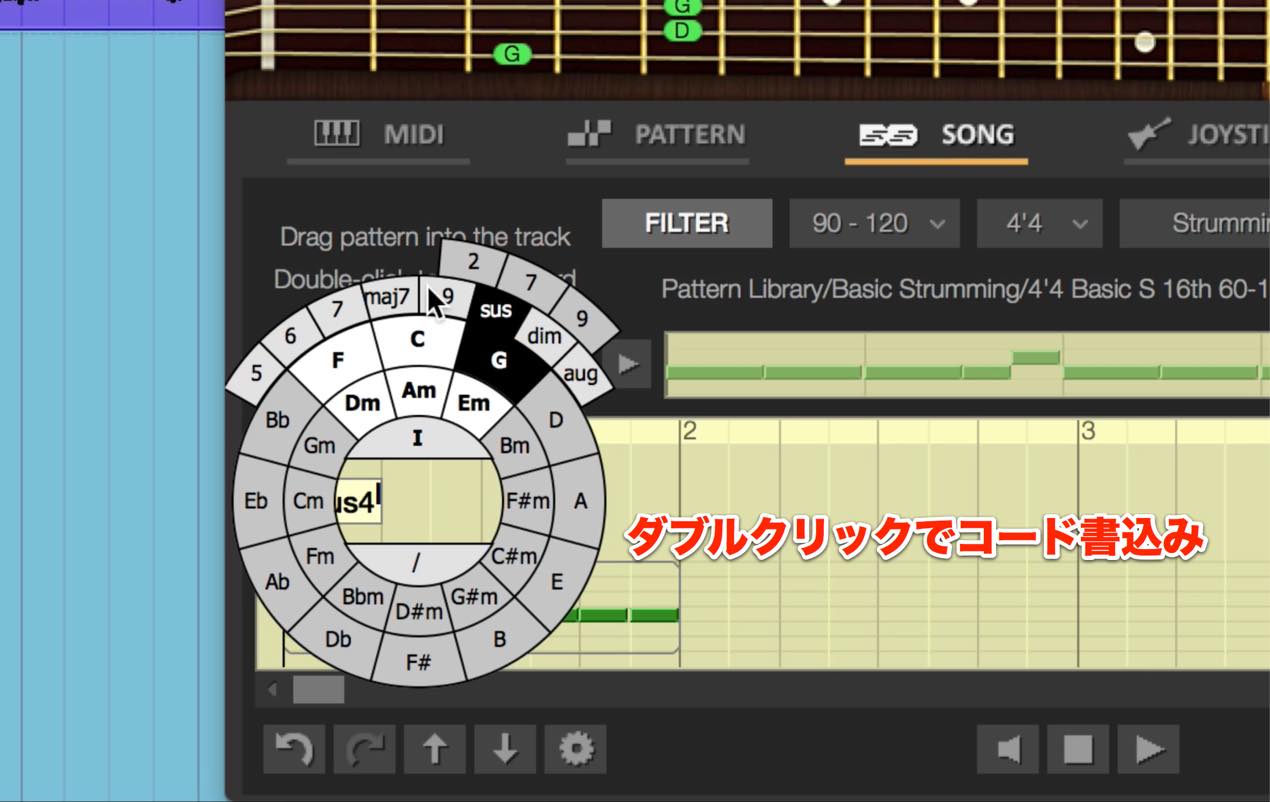Apply the 6 extension segment

click(290, 337)
